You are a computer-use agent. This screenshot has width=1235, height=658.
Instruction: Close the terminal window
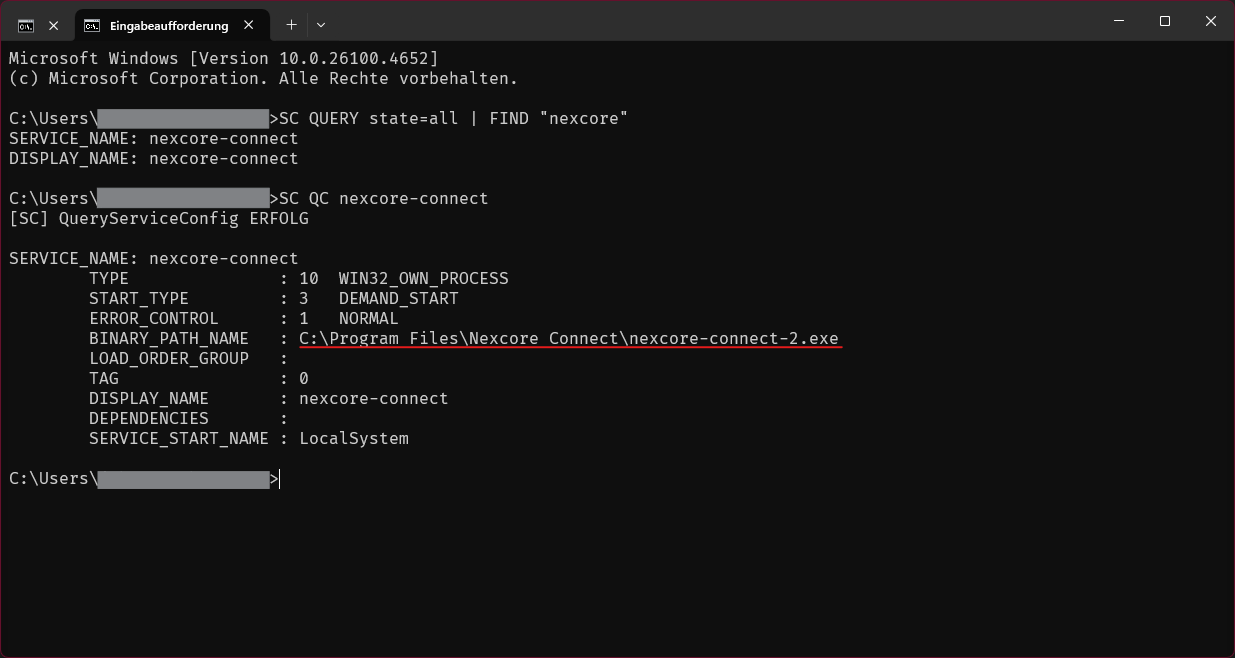(x=1211, y=21)
